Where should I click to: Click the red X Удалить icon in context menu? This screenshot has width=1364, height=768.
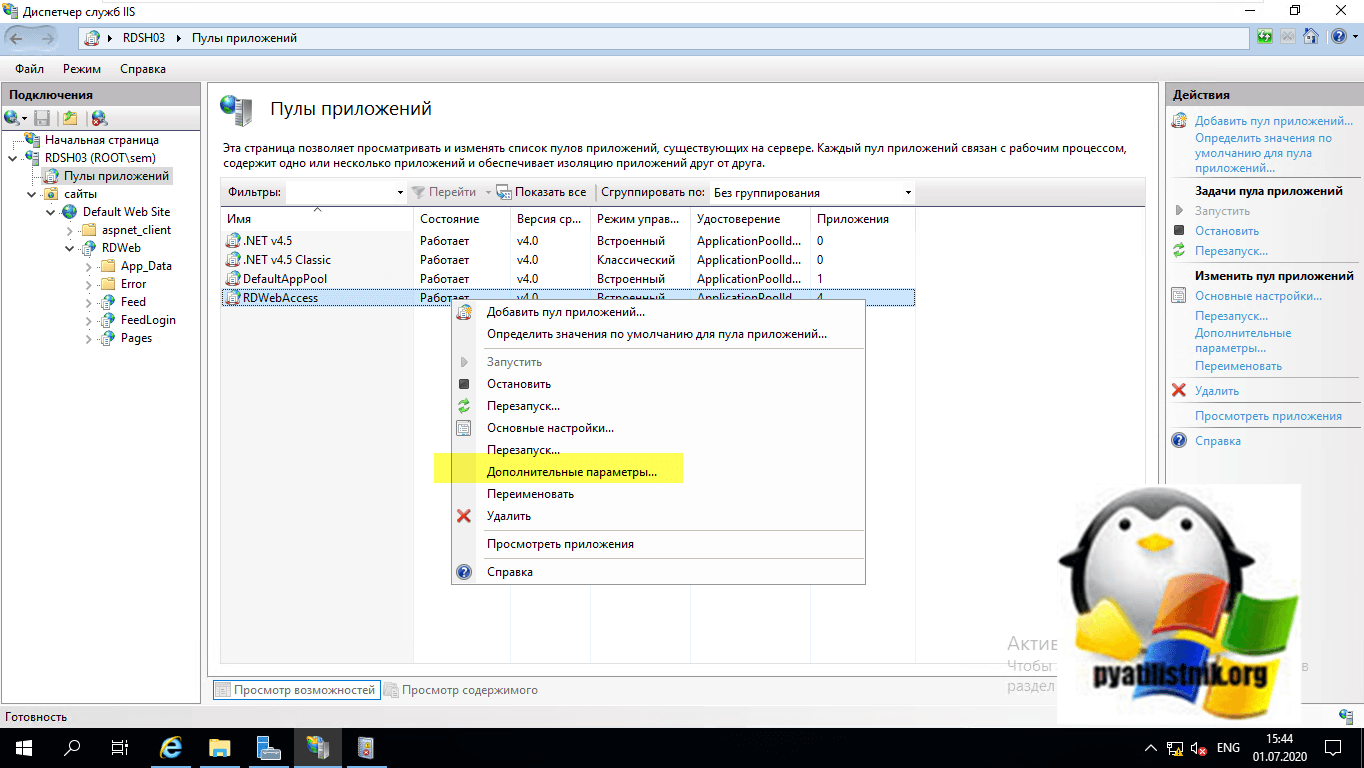[464, 516]
